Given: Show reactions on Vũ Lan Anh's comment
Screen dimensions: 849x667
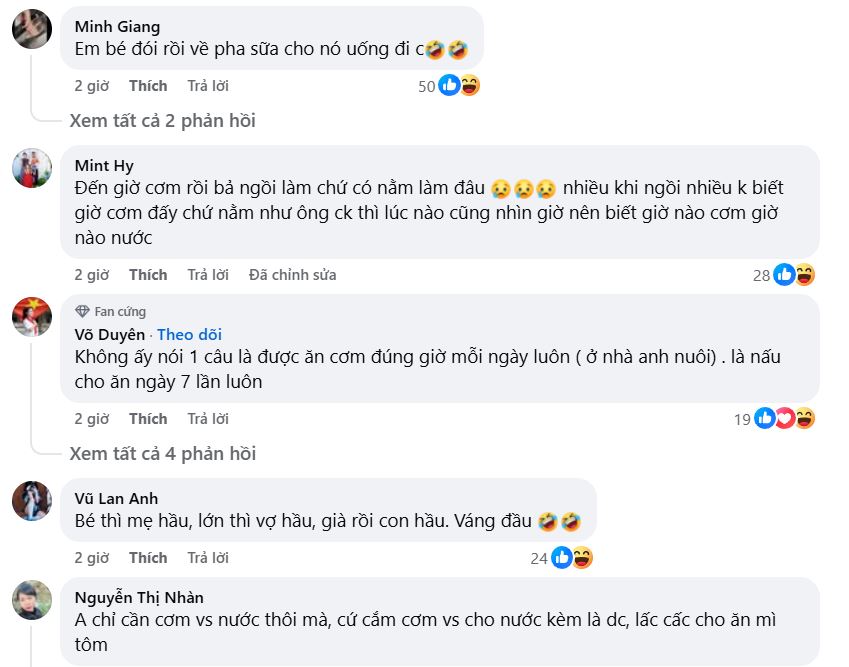Looking at the screenshot, I should (571, 558).
